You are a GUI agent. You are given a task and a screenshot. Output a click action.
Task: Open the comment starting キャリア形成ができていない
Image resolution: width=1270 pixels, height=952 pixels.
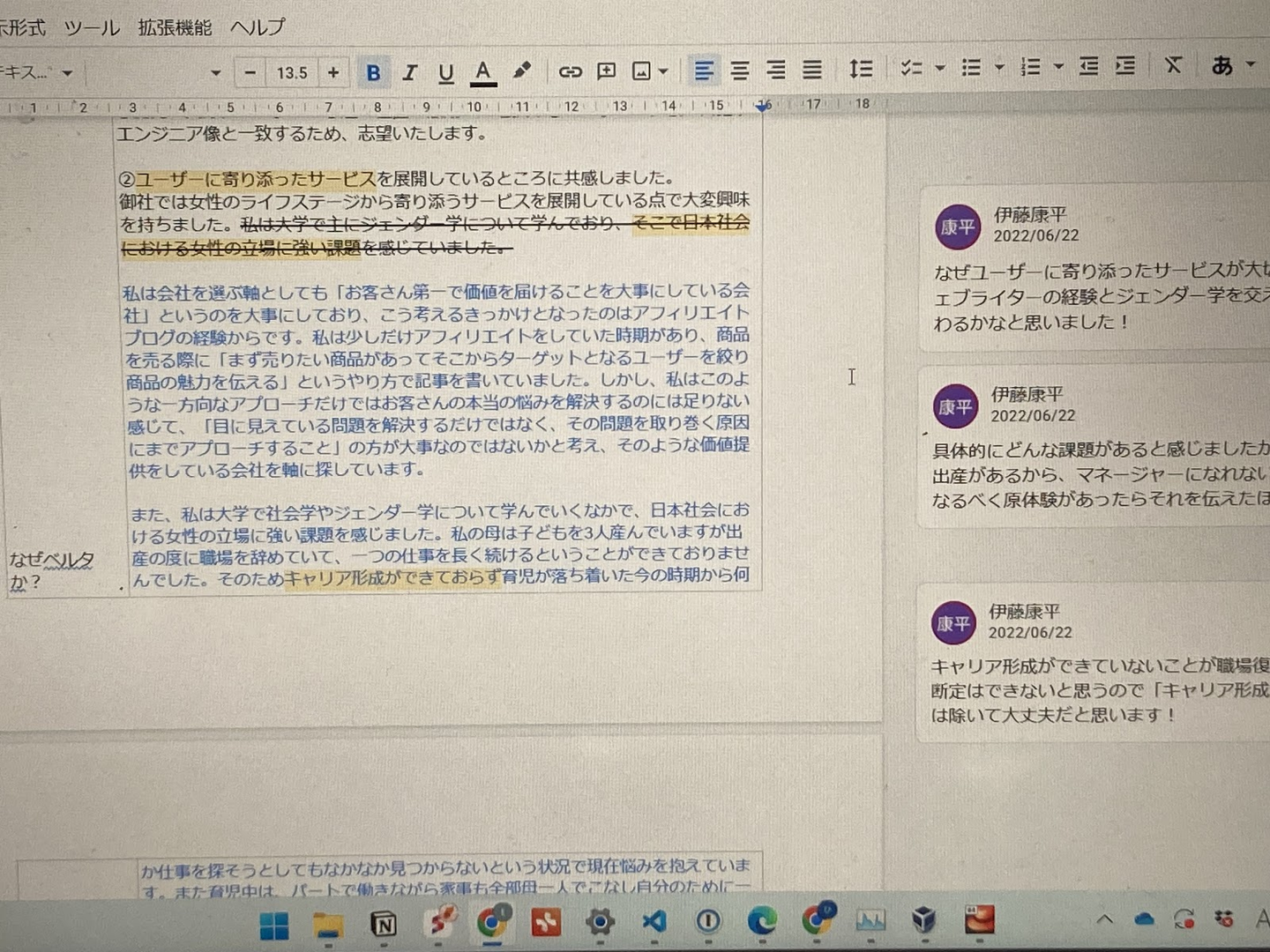(1094, 663)
